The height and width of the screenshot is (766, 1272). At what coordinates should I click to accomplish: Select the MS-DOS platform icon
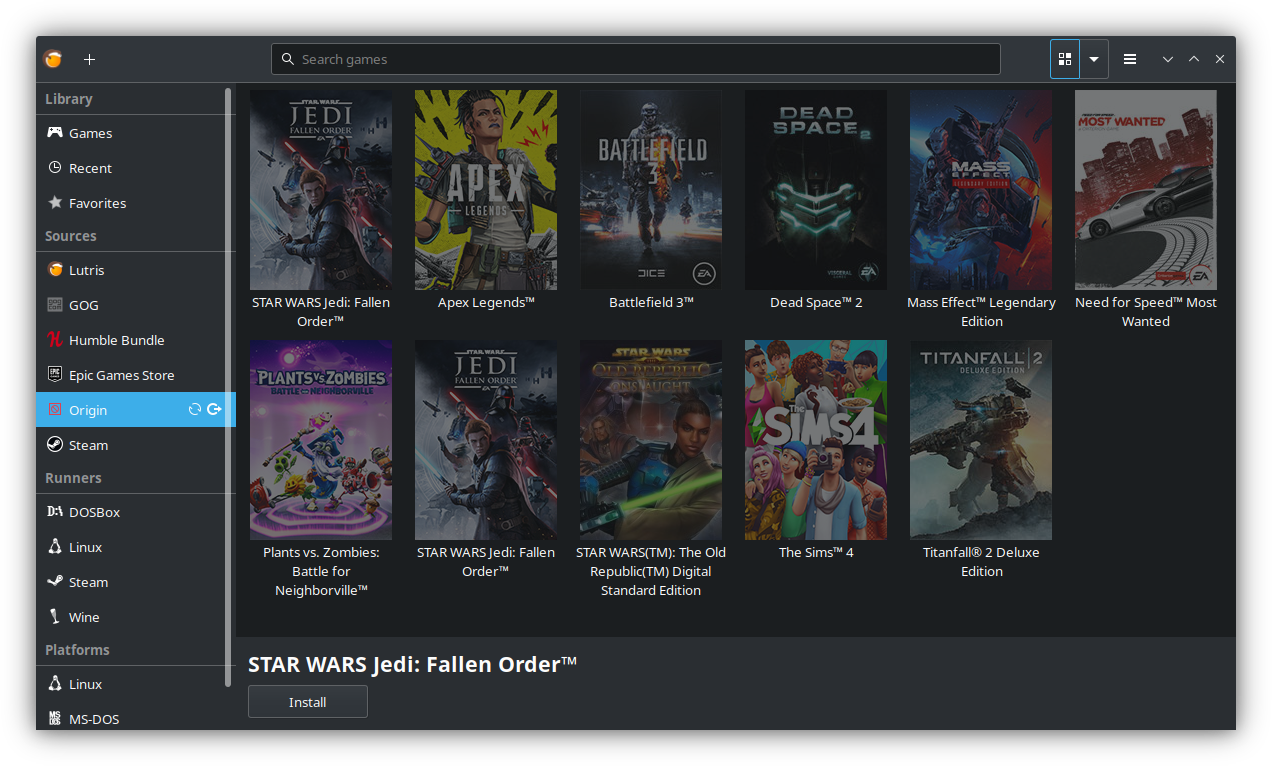55,719
